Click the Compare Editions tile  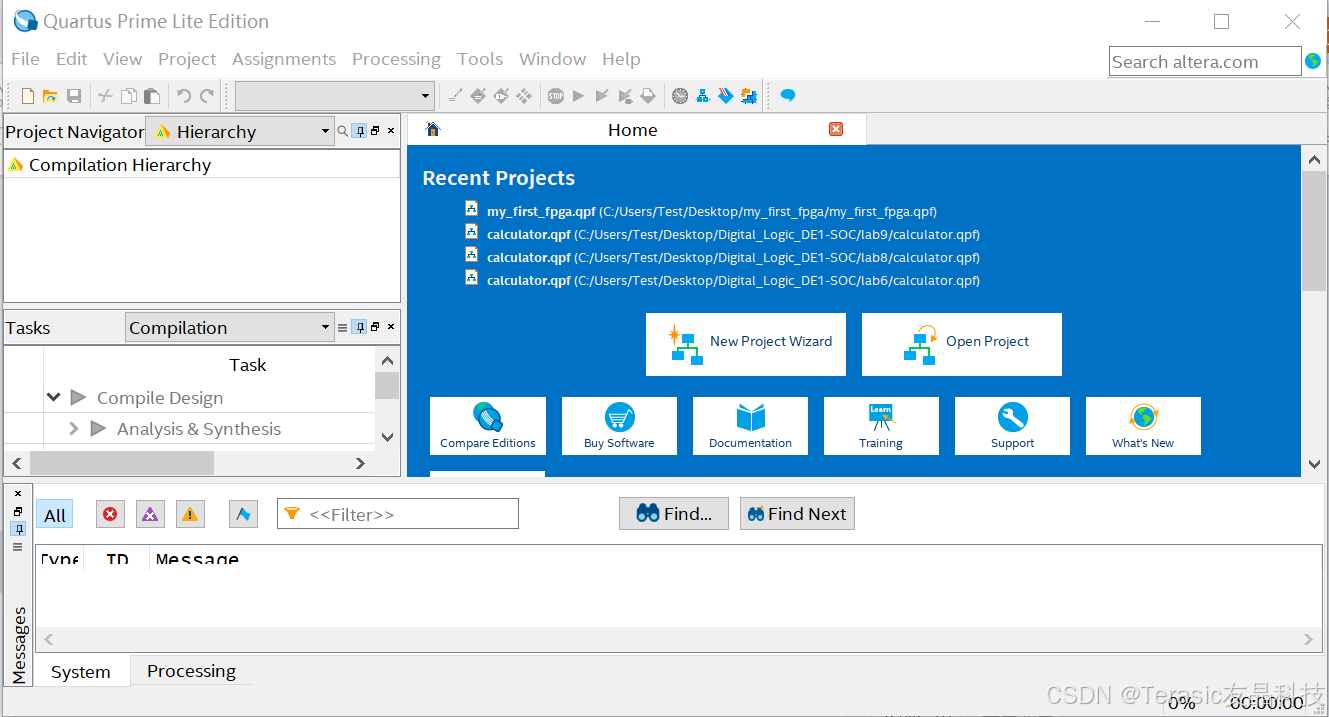pos(488,426)
